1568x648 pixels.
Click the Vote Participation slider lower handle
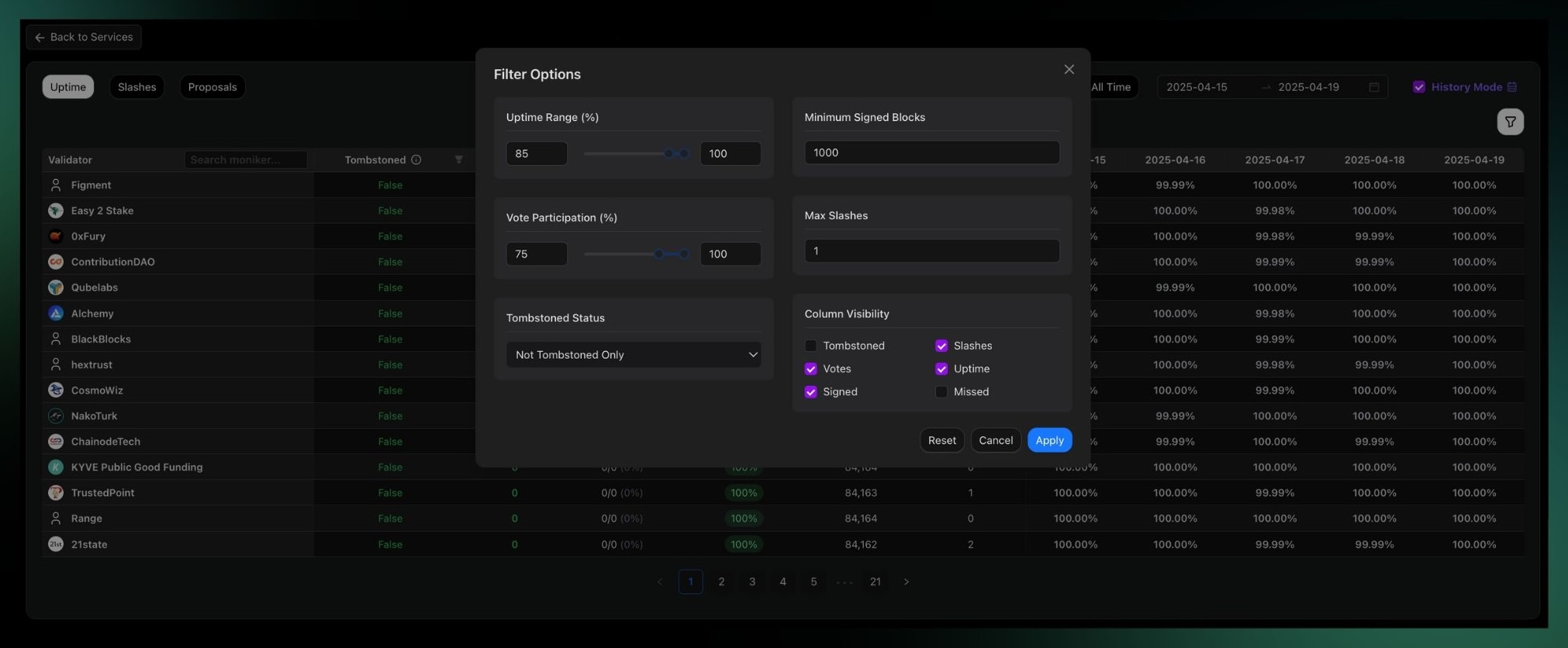pyautogui.click(x=658, y=253)
